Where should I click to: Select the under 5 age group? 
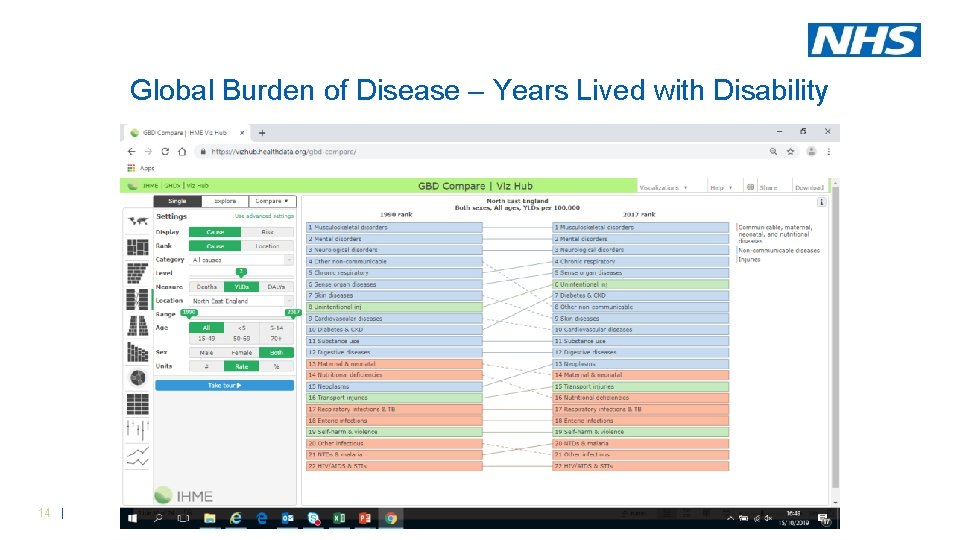(241, 328)
